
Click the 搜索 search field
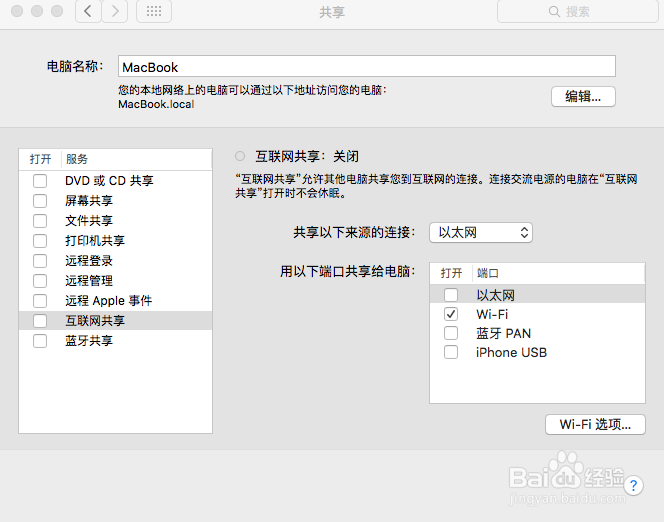point(578,11)
